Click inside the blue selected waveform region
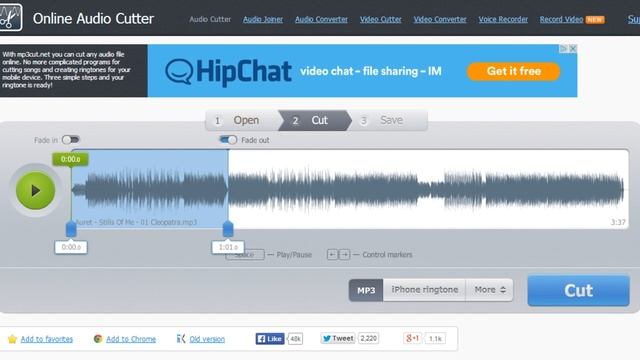Image resolution: width=640 pixels, height=360 pixels. pos(150,189)
